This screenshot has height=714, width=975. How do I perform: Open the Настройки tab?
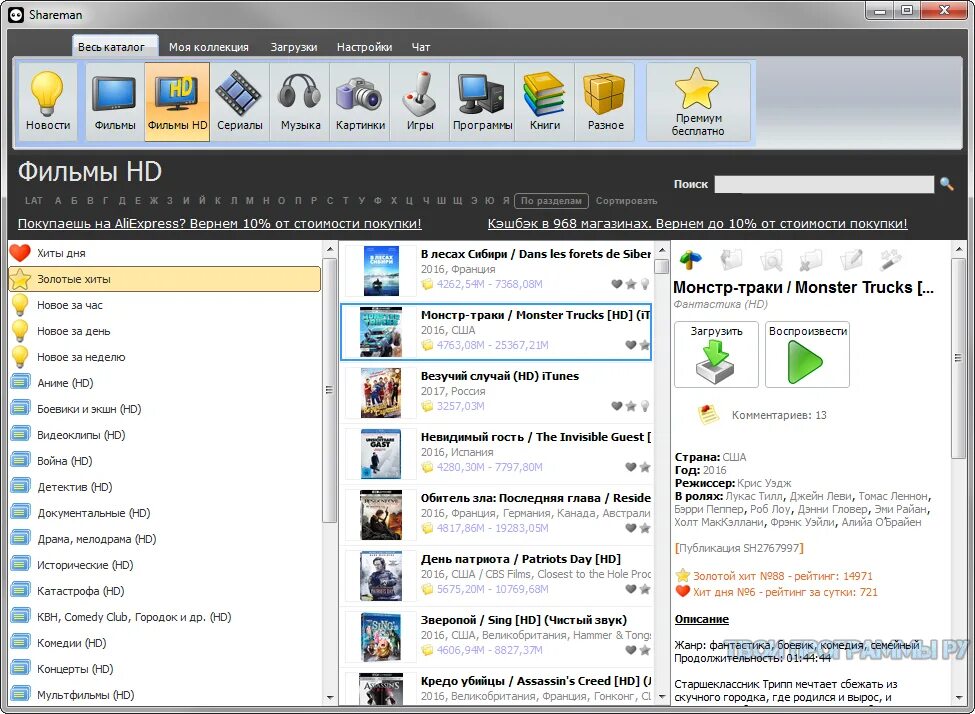364,47
